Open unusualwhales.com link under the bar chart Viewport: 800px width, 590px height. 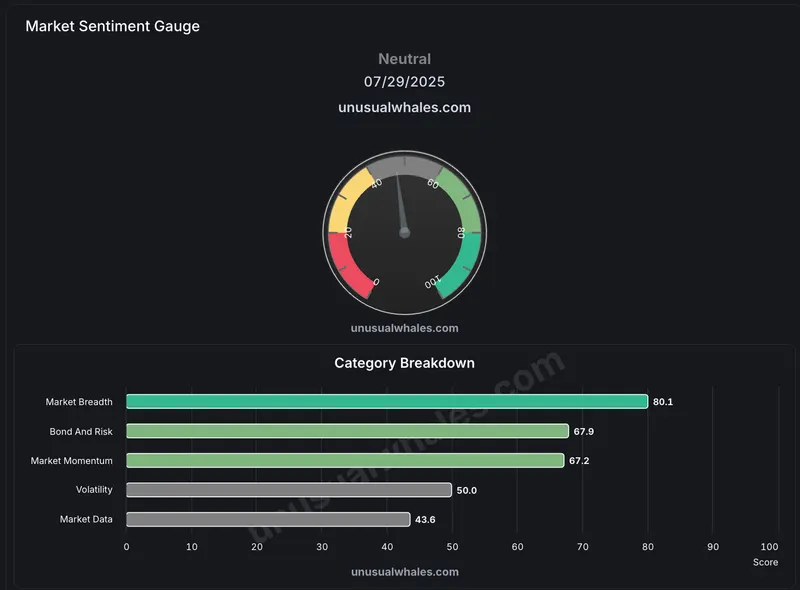point(405,572)
